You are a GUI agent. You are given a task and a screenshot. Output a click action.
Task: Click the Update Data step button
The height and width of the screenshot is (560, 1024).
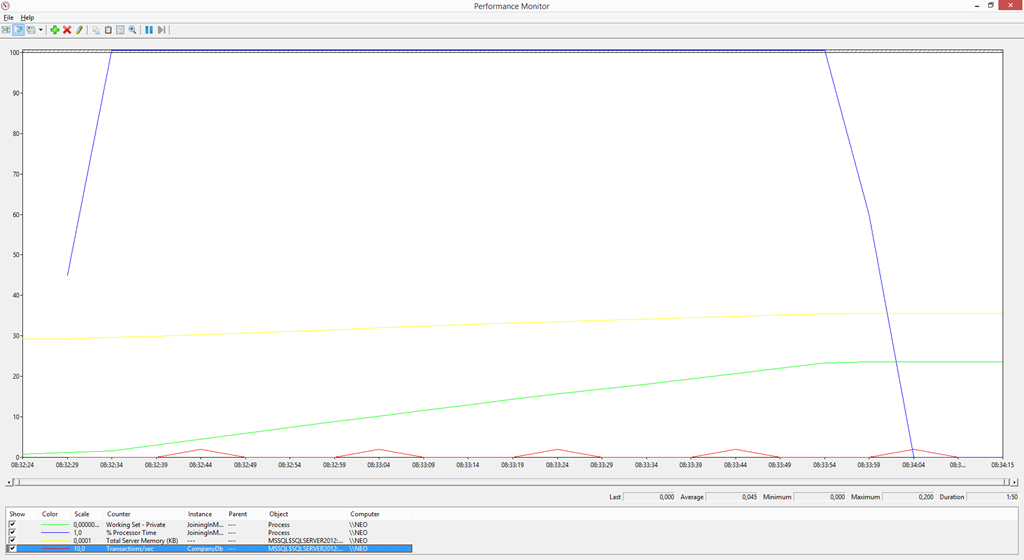pos(161,30)
